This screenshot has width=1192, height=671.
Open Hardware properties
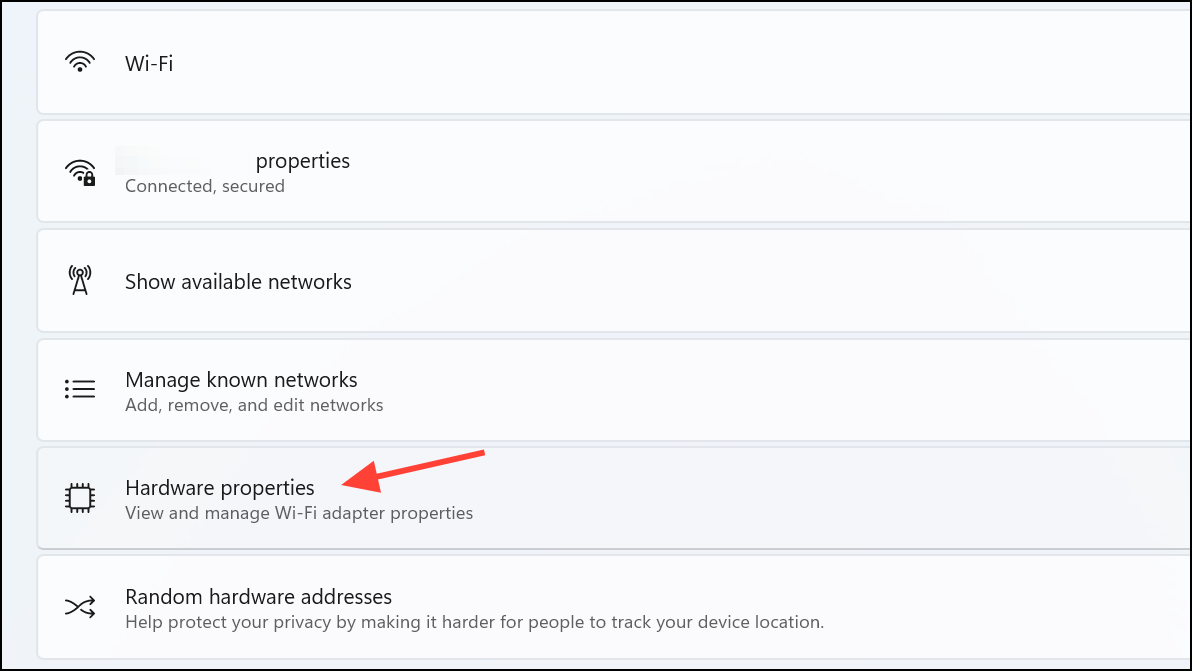pyautogui.click(x=614, y=499)
